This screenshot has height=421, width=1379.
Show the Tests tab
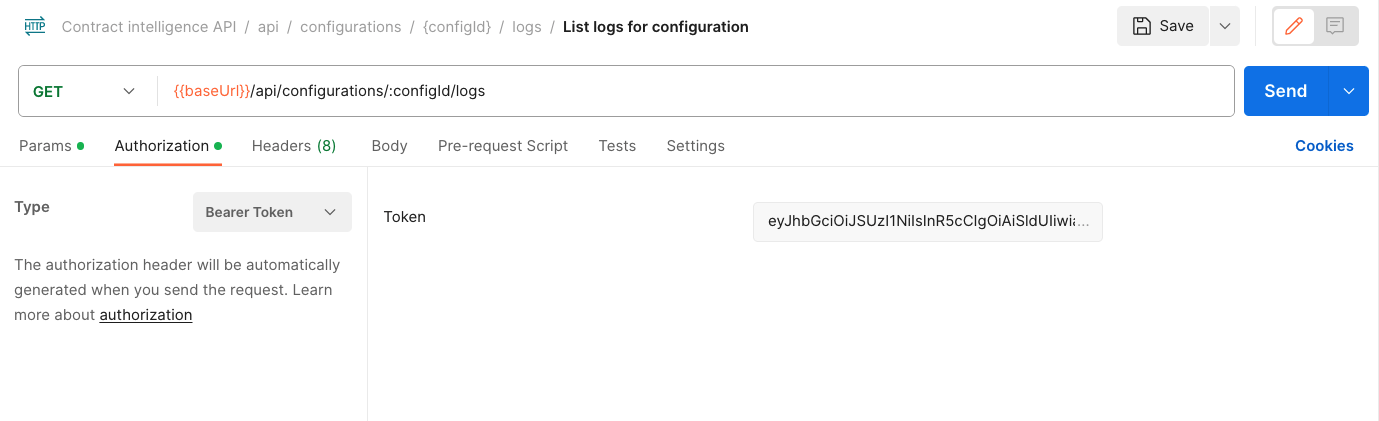tap(617, 146)
